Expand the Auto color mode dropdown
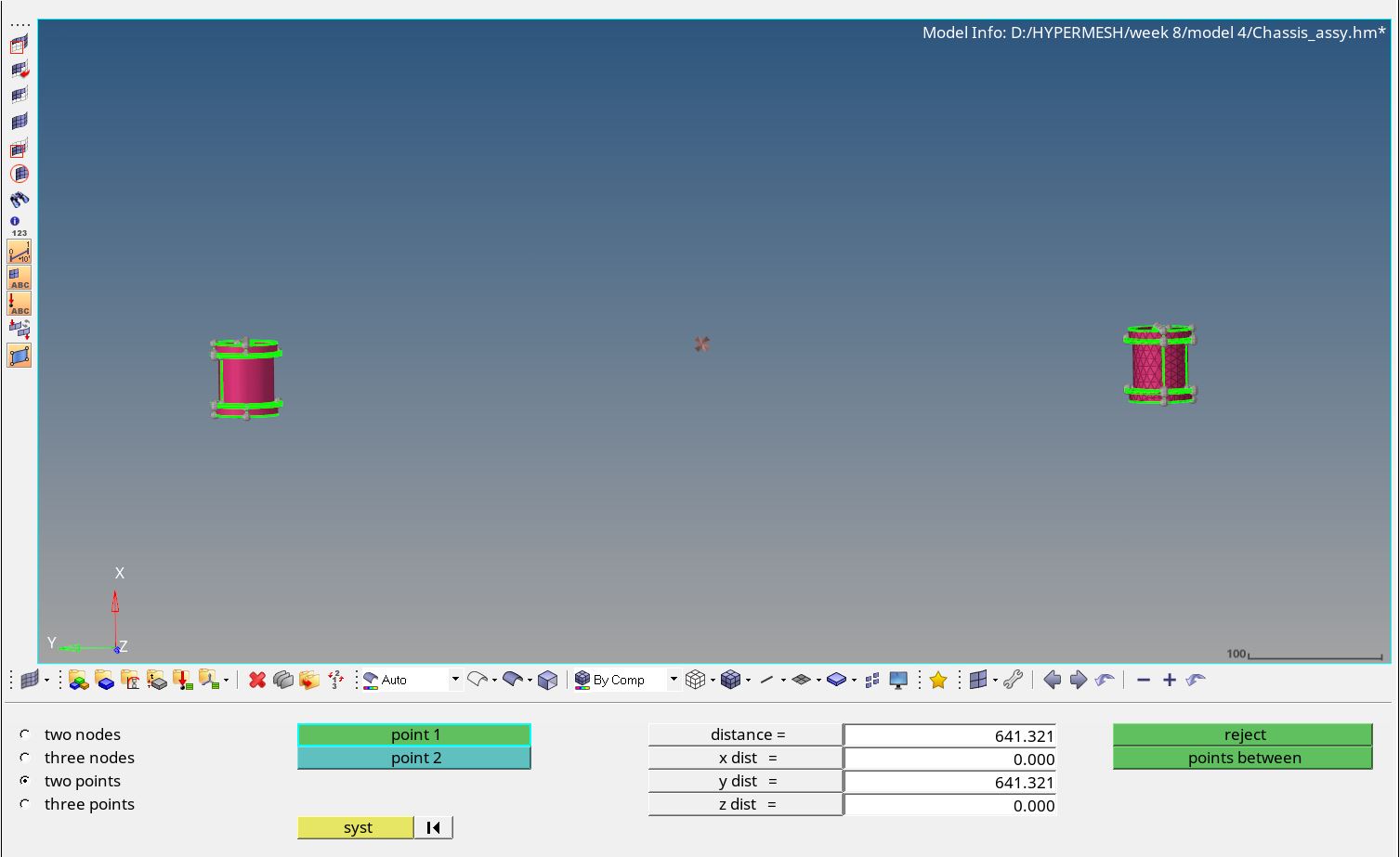1400x857 pixels. [x=454, y=679]
